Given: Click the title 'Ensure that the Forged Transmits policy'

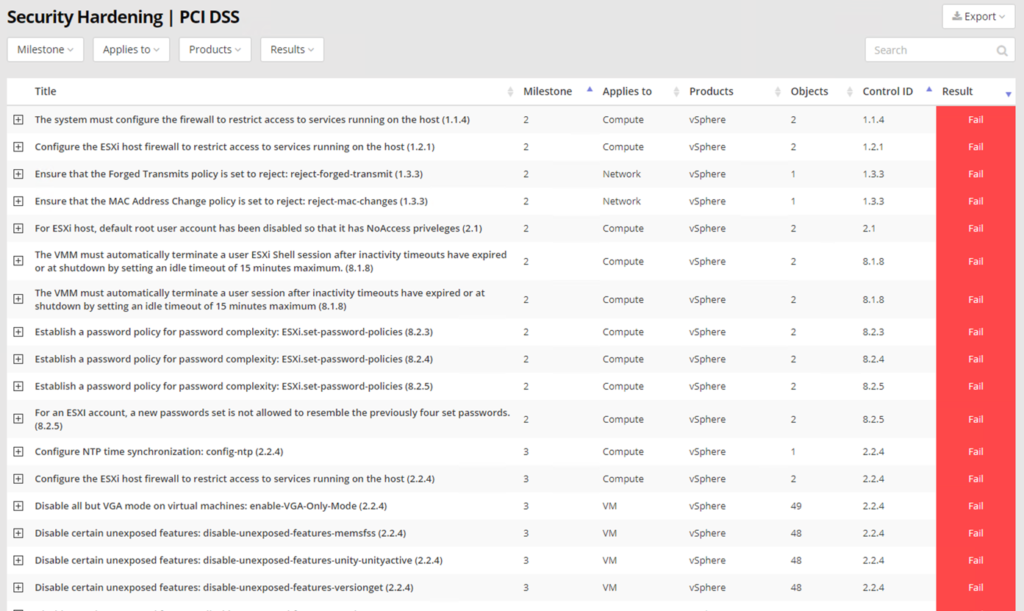Looking at the screenshot, I should point(229,174).
